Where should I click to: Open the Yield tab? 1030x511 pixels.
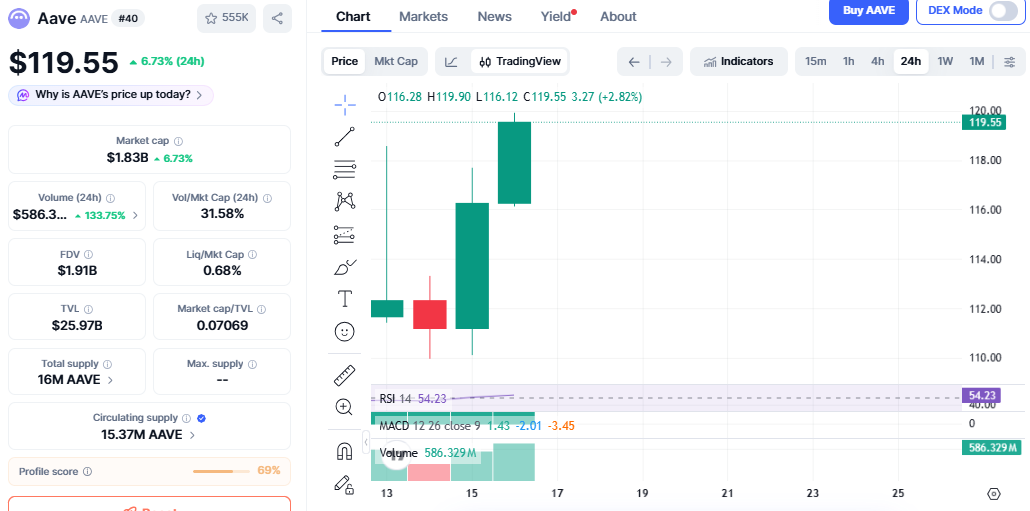tap(556, 17)
